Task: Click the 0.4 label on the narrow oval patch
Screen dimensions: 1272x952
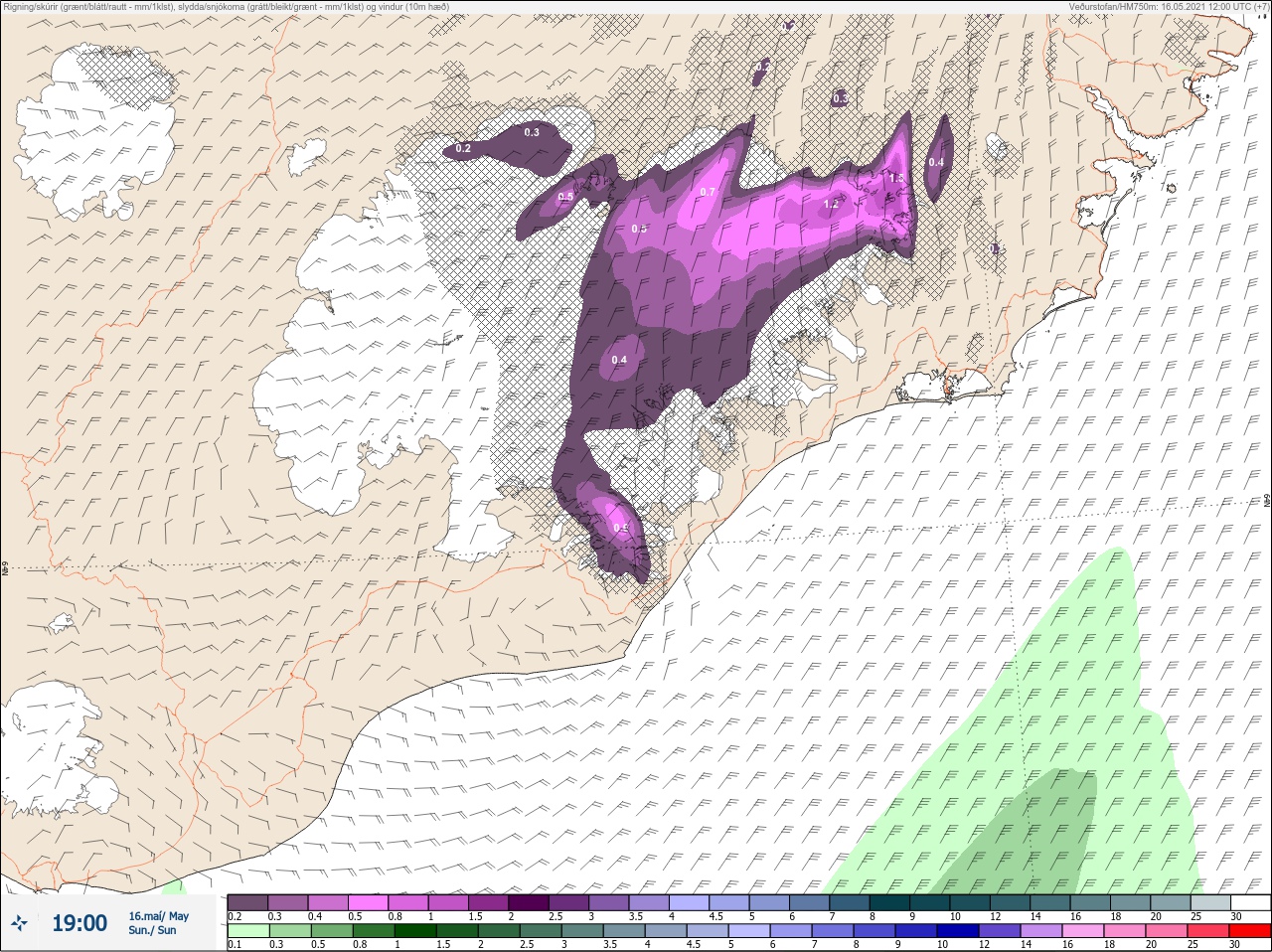Action: [936, 162]
